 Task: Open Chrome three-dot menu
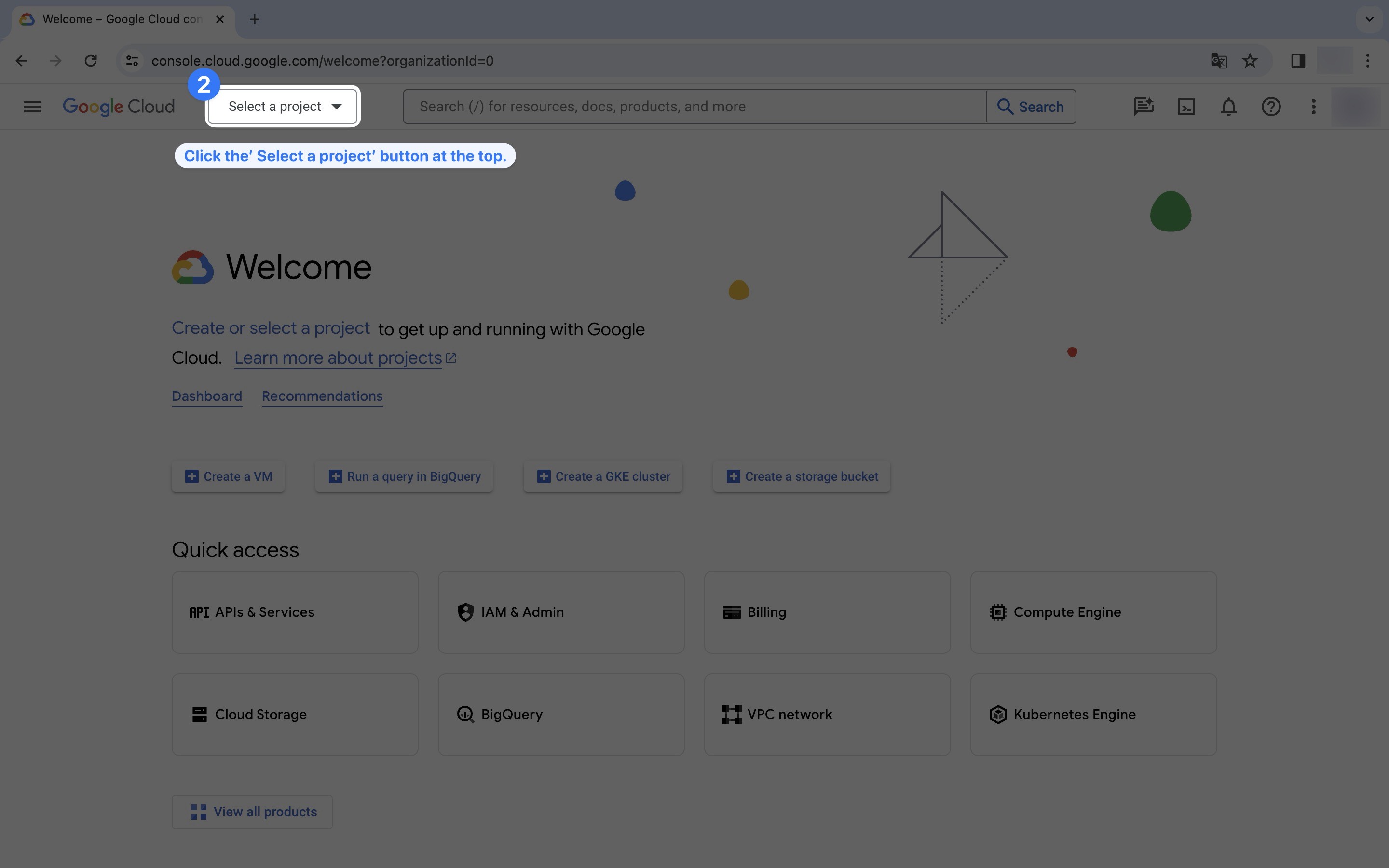tap(1368, 61)
